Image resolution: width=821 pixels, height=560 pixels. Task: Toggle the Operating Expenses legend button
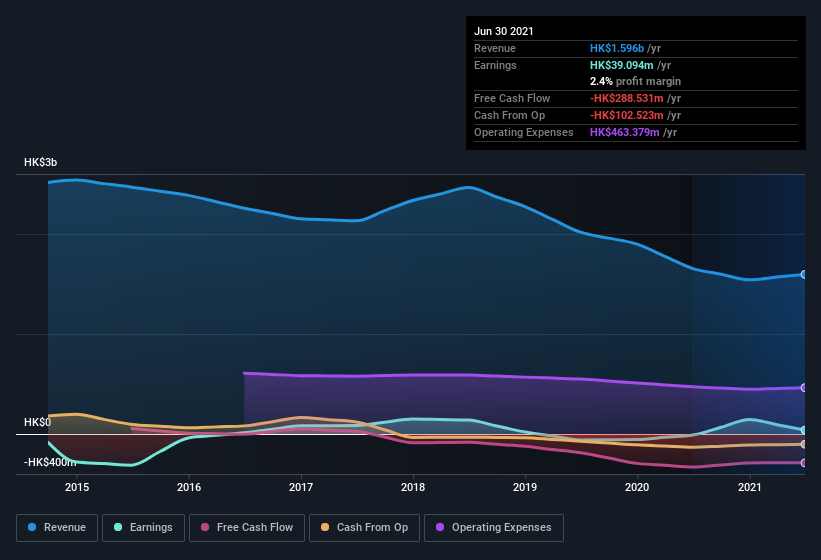[x=494, y=528]
